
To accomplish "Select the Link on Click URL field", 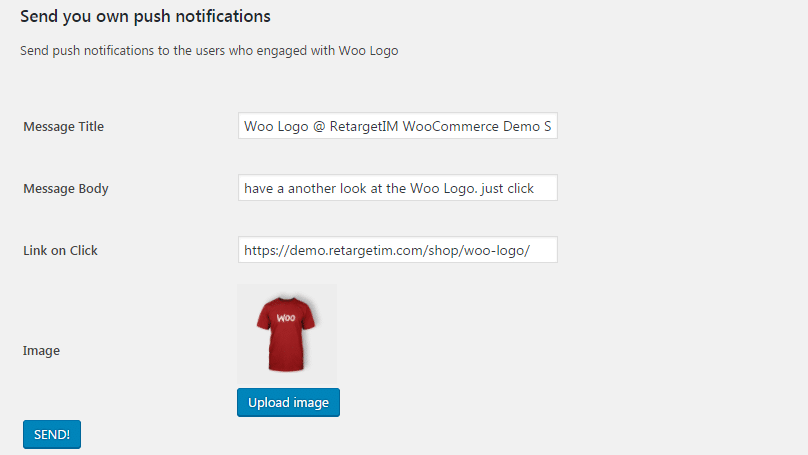I will tap(397, 250).
